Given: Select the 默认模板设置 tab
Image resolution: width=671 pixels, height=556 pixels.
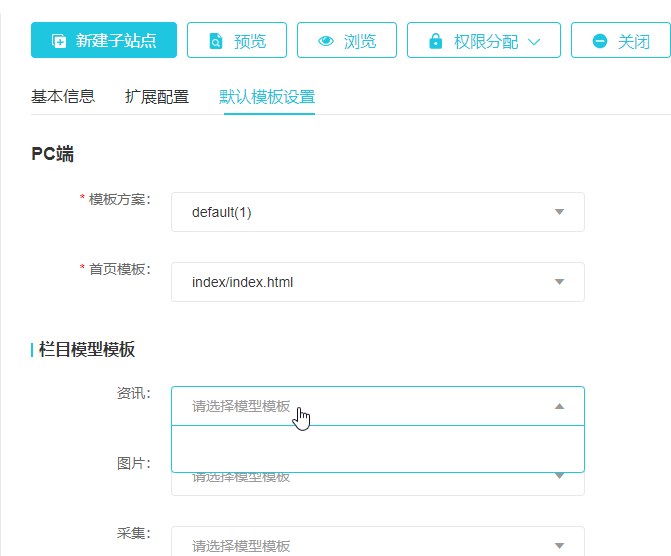Looking at the screenshot, I should 267,97.
